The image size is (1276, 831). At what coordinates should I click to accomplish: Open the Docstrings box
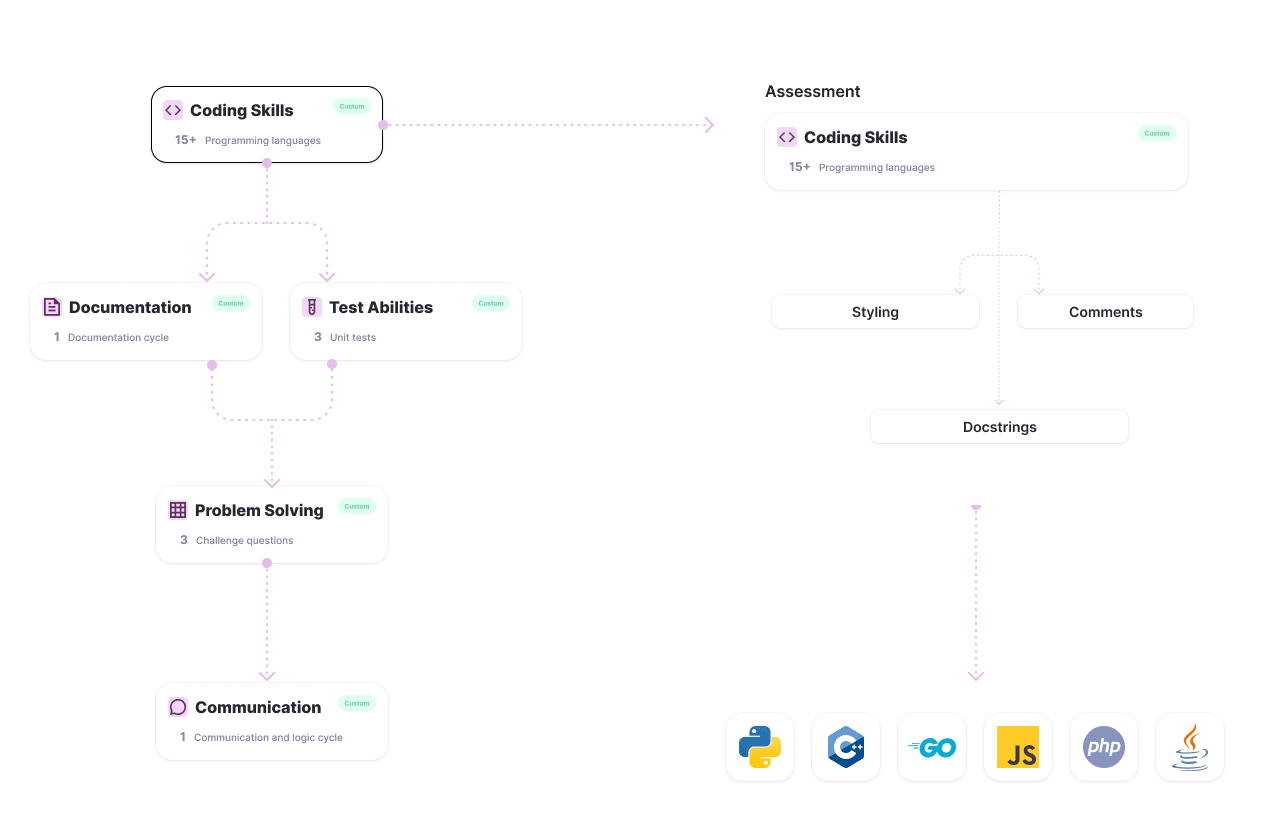[999, 427]
